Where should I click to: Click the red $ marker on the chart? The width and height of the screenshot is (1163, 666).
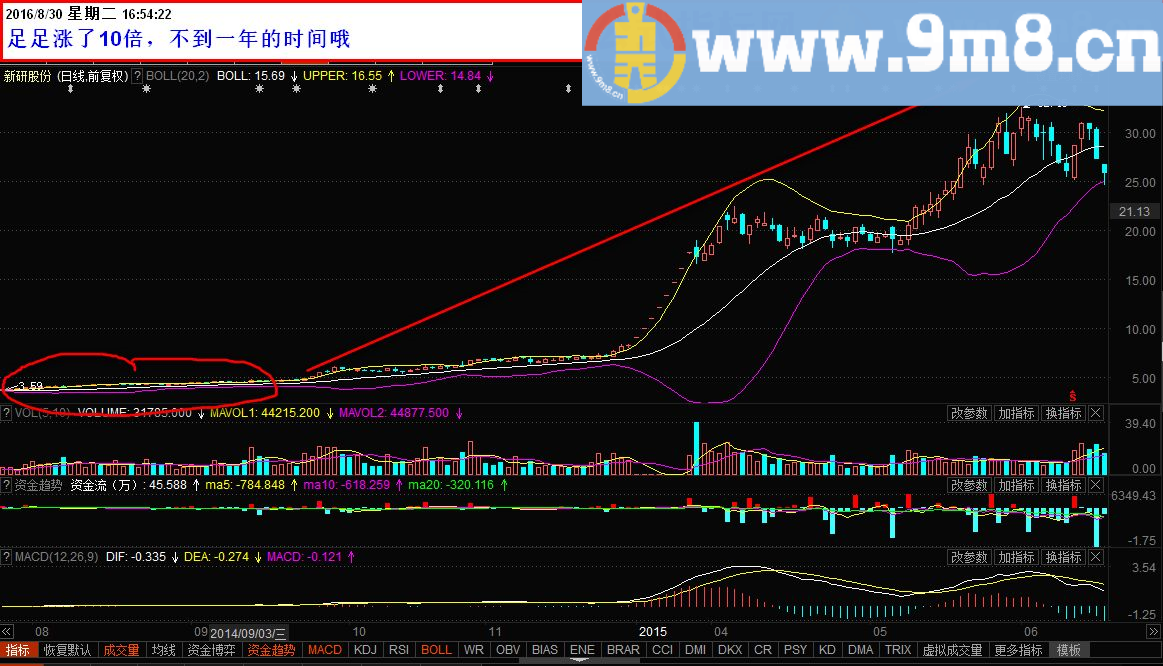point(1073,395)
